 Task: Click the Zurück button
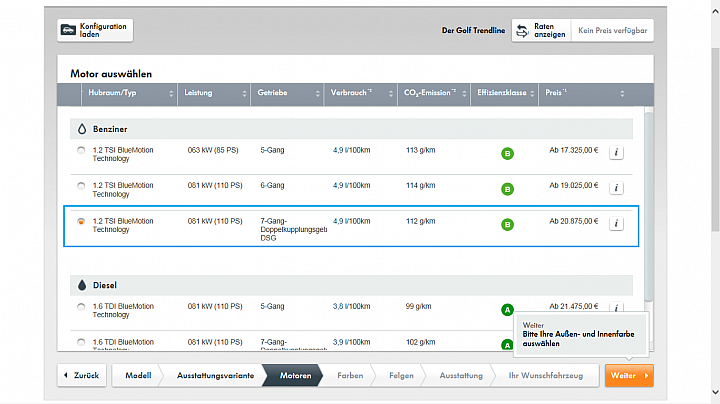pyautogui.click(x=82, y=376)
